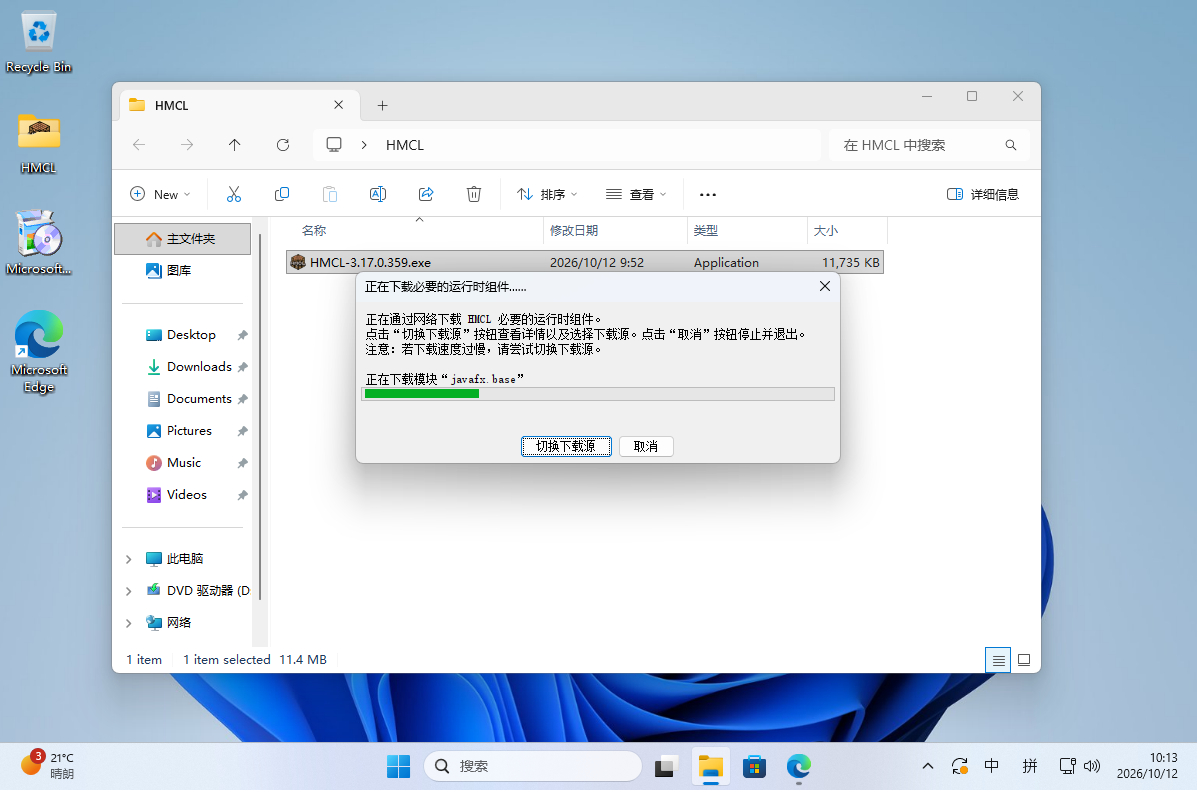Go up one folder level arrow
The image size is (1197, 790).
[x=234, y=145]
